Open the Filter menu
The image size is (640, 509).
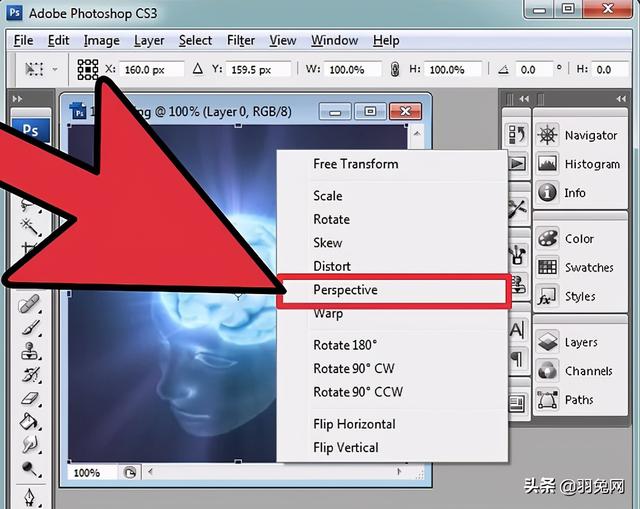[x=241, y=40]
